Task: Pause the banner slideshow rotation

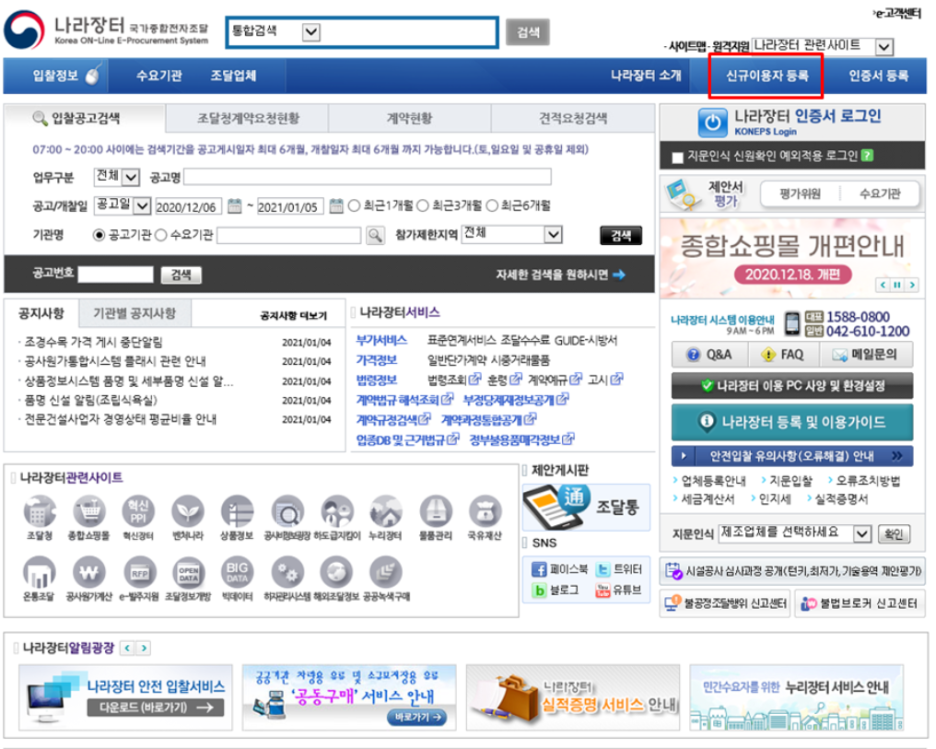Action: [x=897, y=285]
